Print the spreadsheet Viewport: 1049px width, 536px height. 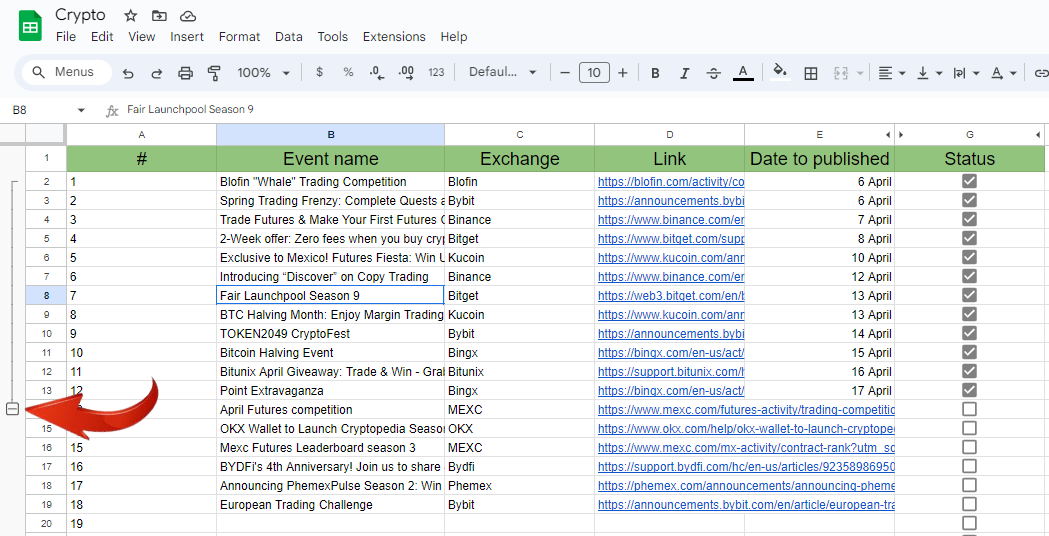[185, 73]
